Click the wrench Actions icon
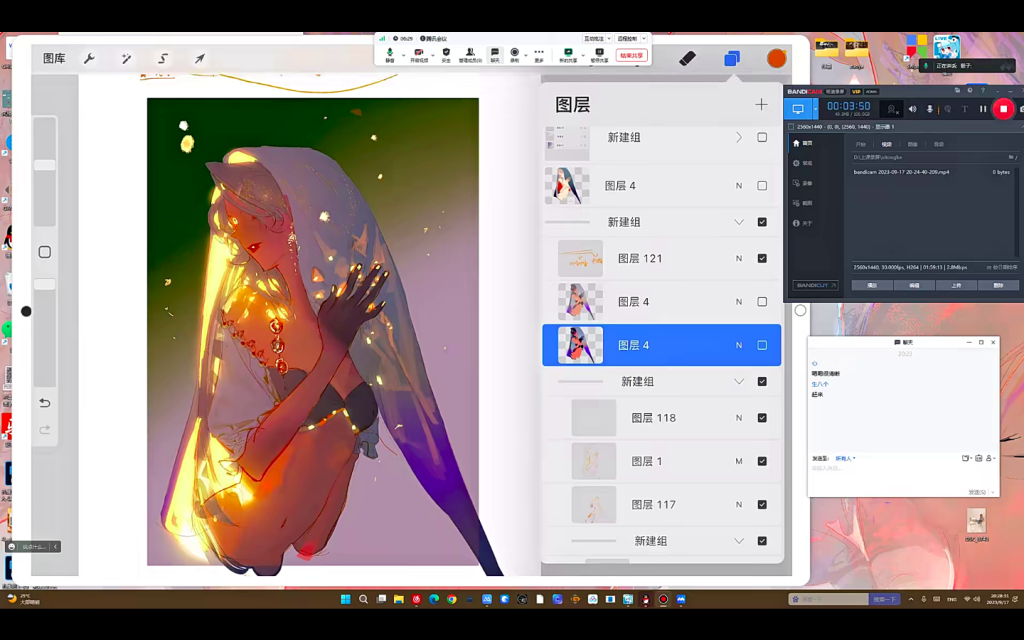The height and width of the screenshot is (640, 1024). tap(88, 58)
